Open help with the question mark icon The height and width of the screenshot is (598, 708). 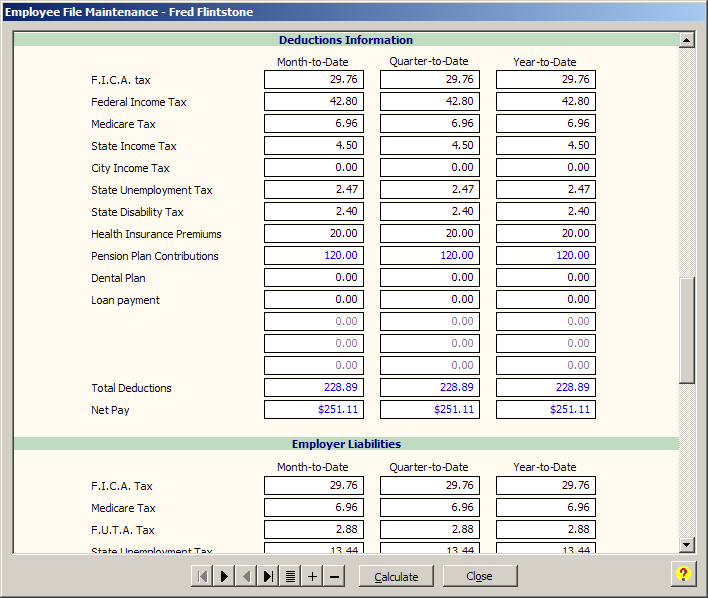point(683,574)
